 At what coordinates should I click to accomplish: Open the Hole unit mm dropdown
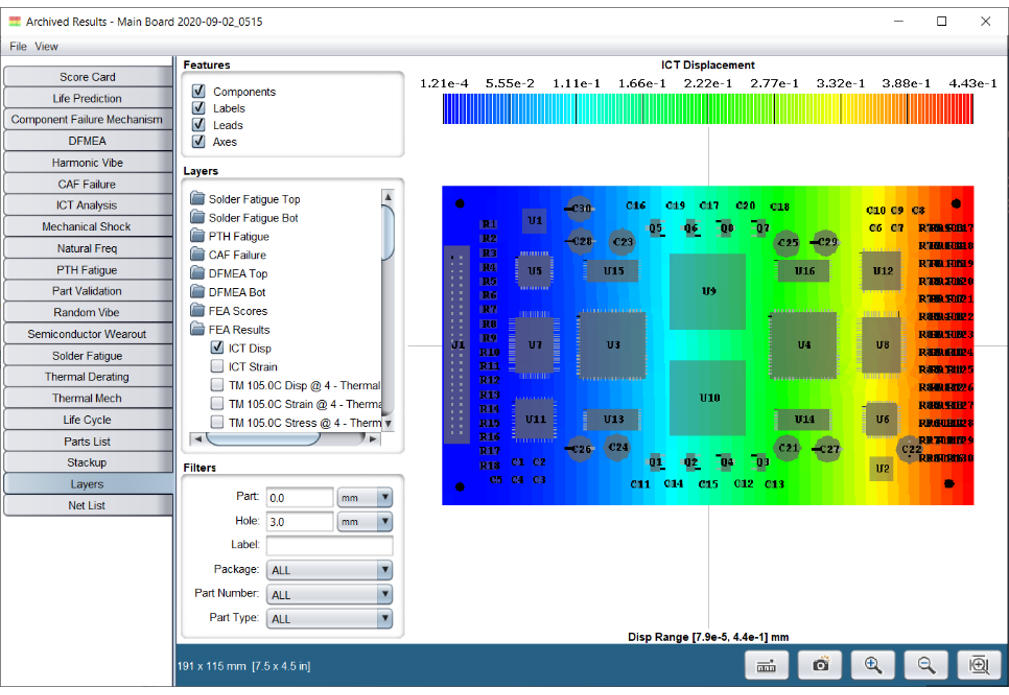(x=365, y=522)
